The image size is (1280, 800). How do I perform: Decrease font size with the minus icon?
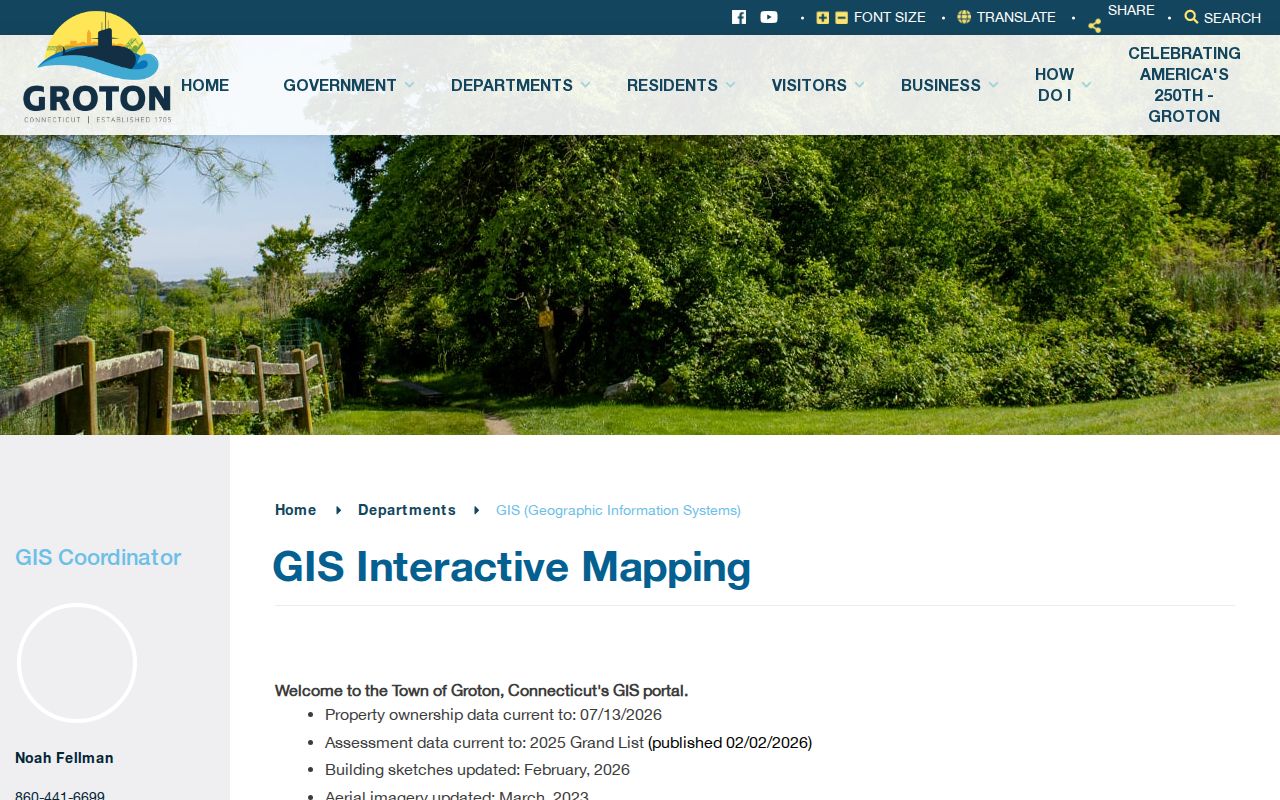(841, 17)
